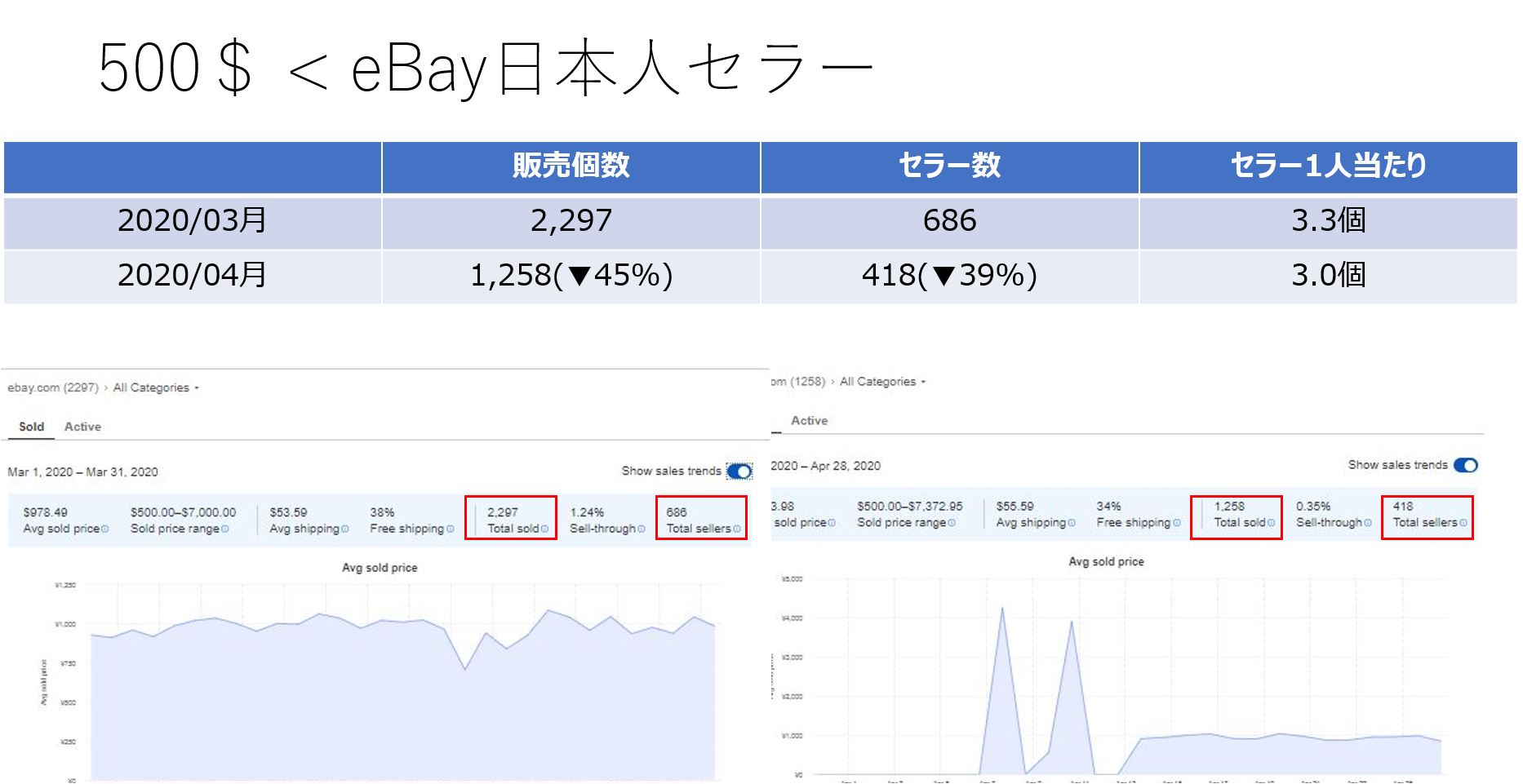Select $500.00–$7,372.95 price range value
The height and width of the screenshot is (784, 1523).
pos(910,506)
